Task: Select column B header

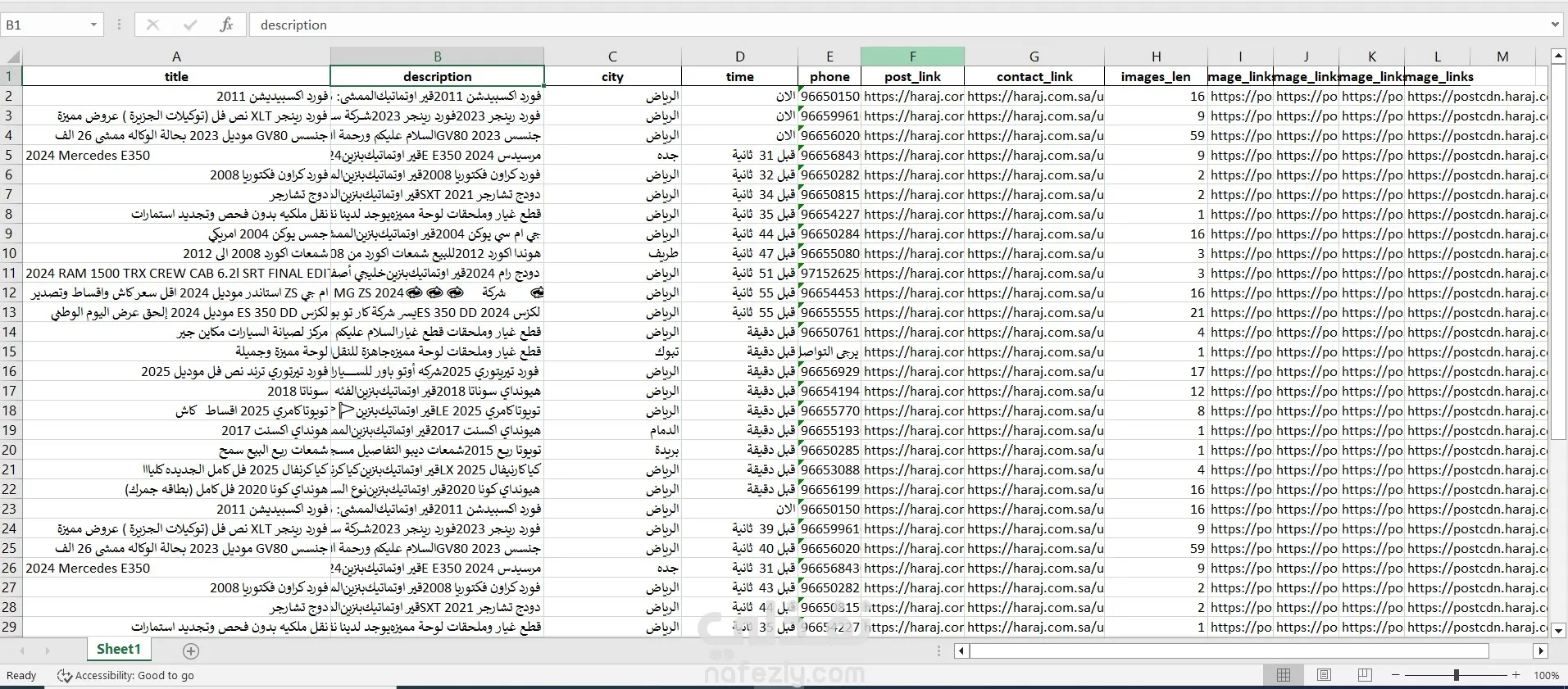Action: click(437, 57)
